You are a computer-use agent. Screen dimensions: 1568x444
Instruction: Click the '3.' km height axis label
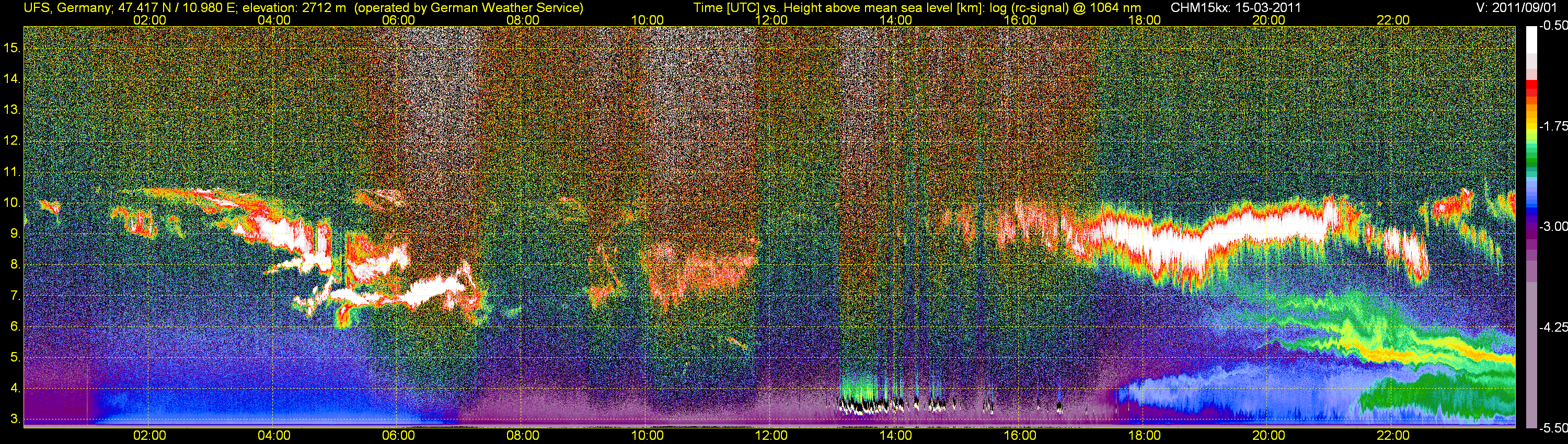point(16,419)
